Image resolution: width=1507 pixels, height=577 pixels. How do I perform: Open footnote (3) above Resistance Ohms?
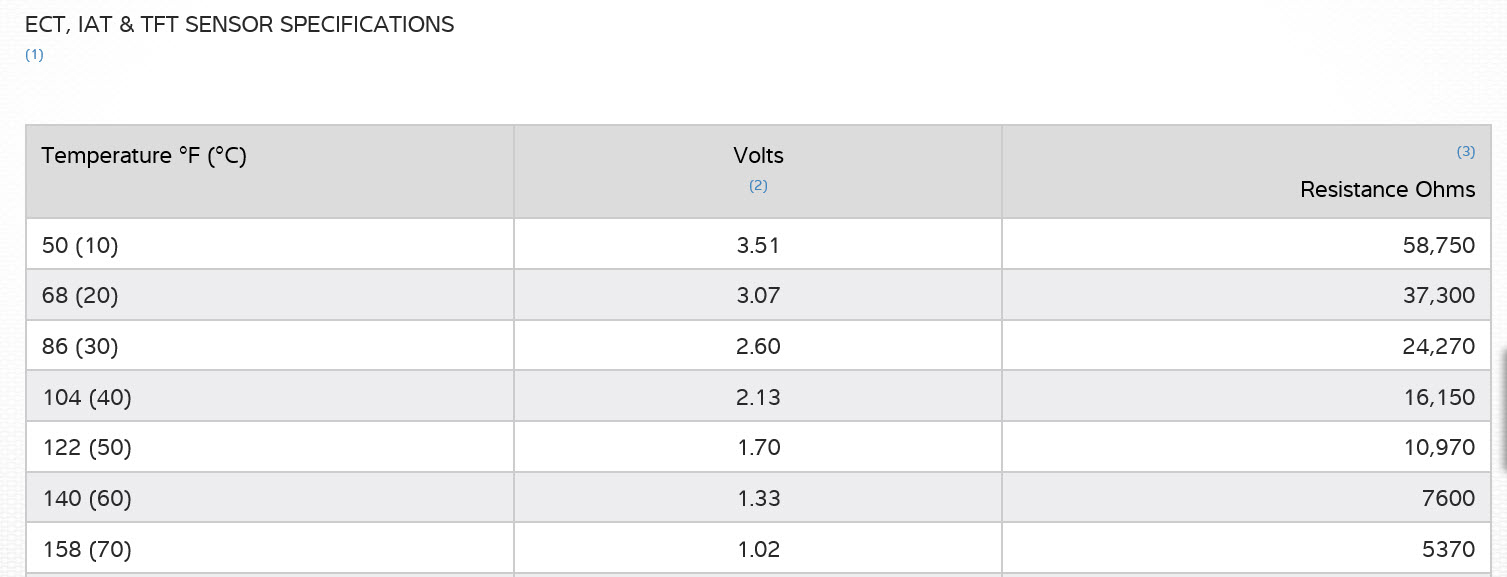point(1465,152)
